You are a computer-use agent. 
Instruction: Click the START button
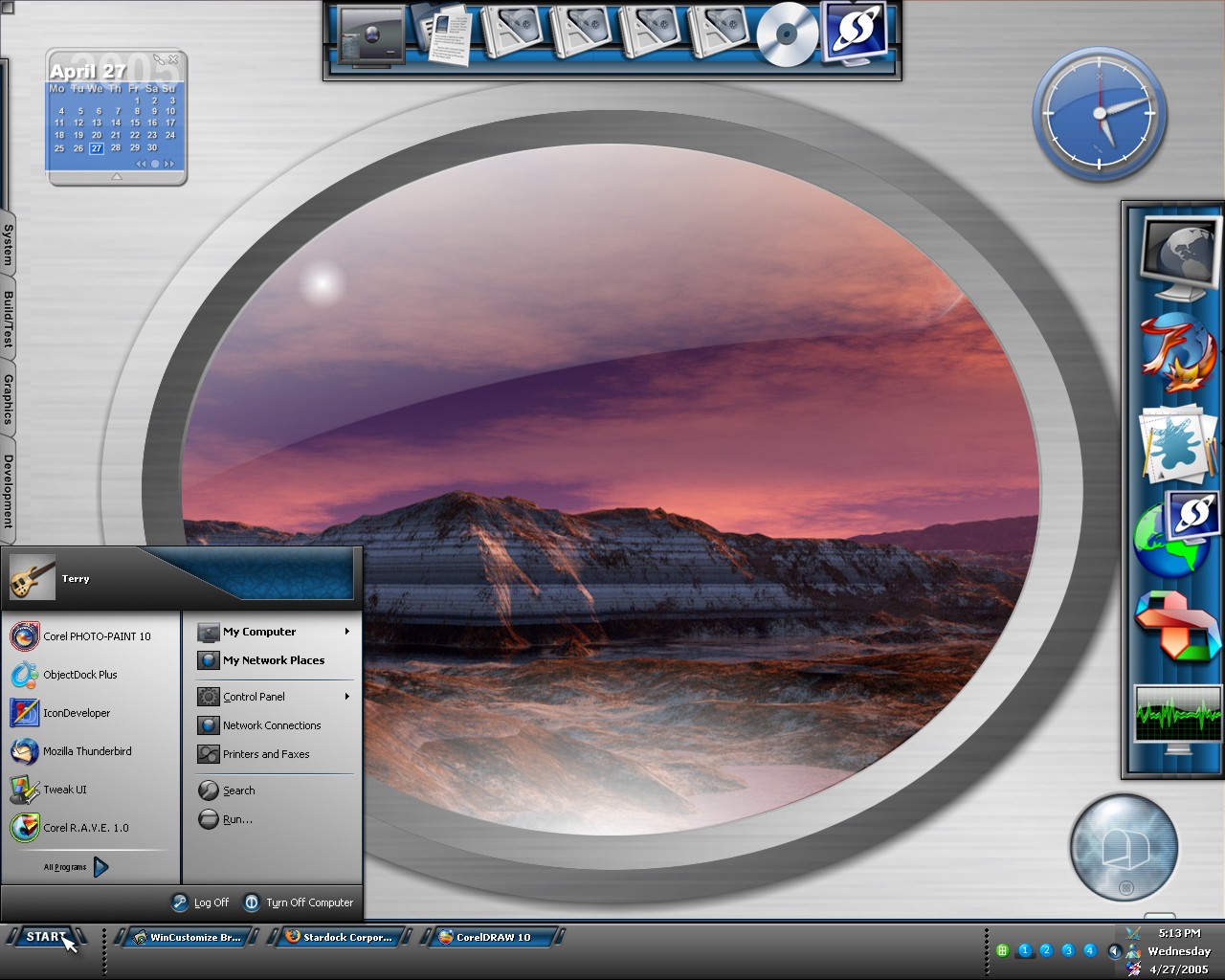click(46, 937)
